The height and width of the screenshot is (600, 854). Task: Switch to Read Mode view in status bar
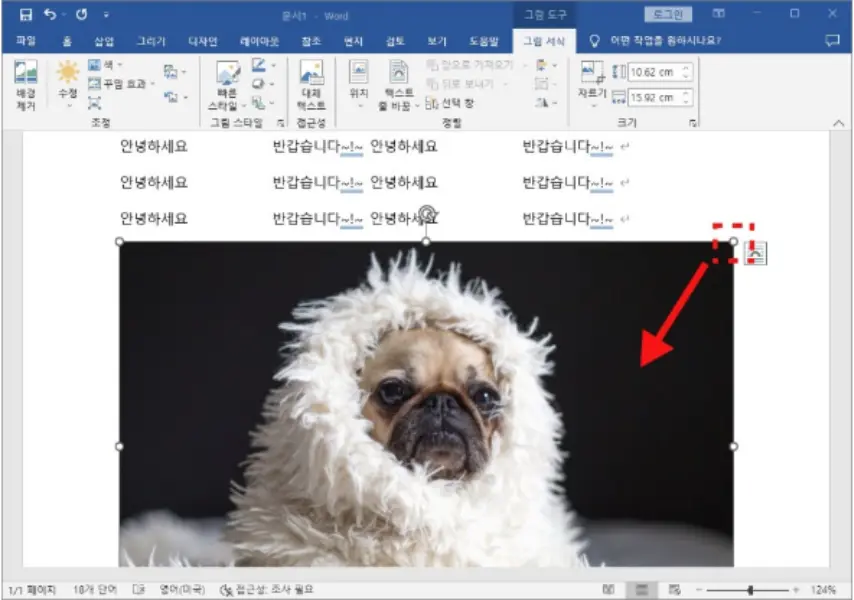[609, 590]
